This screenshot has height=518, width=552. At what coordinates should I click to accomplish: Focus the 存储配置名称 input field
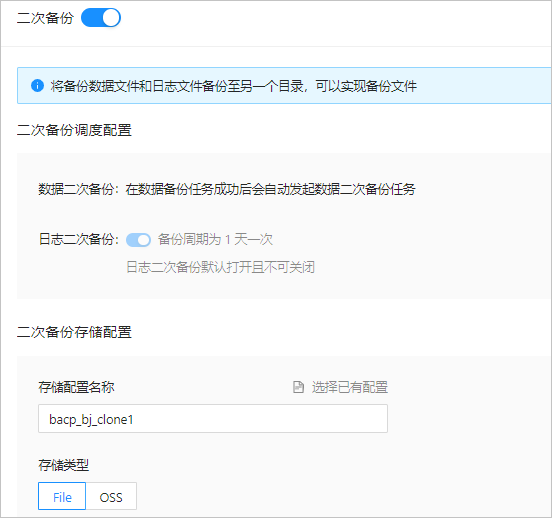pyautogui.click(x=213, y=419)
